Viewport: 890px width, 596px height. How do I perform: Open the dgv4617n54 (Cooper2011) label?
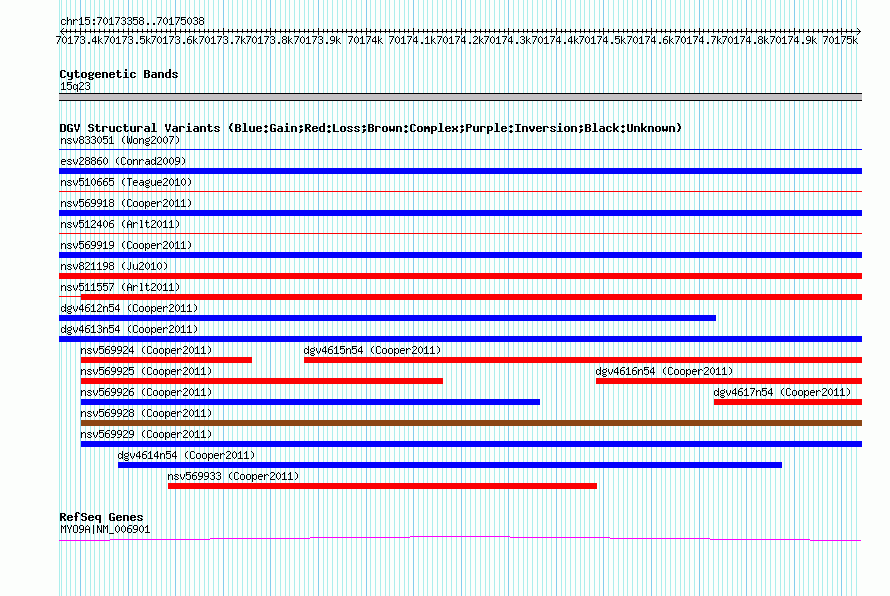click(782, 392)
